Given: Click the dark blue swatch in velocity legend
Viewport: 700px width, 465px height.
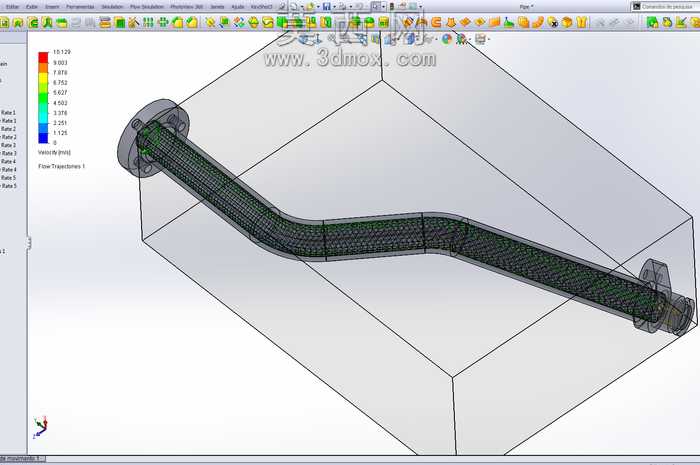Looking at the screenshot, I should [43, 138].
